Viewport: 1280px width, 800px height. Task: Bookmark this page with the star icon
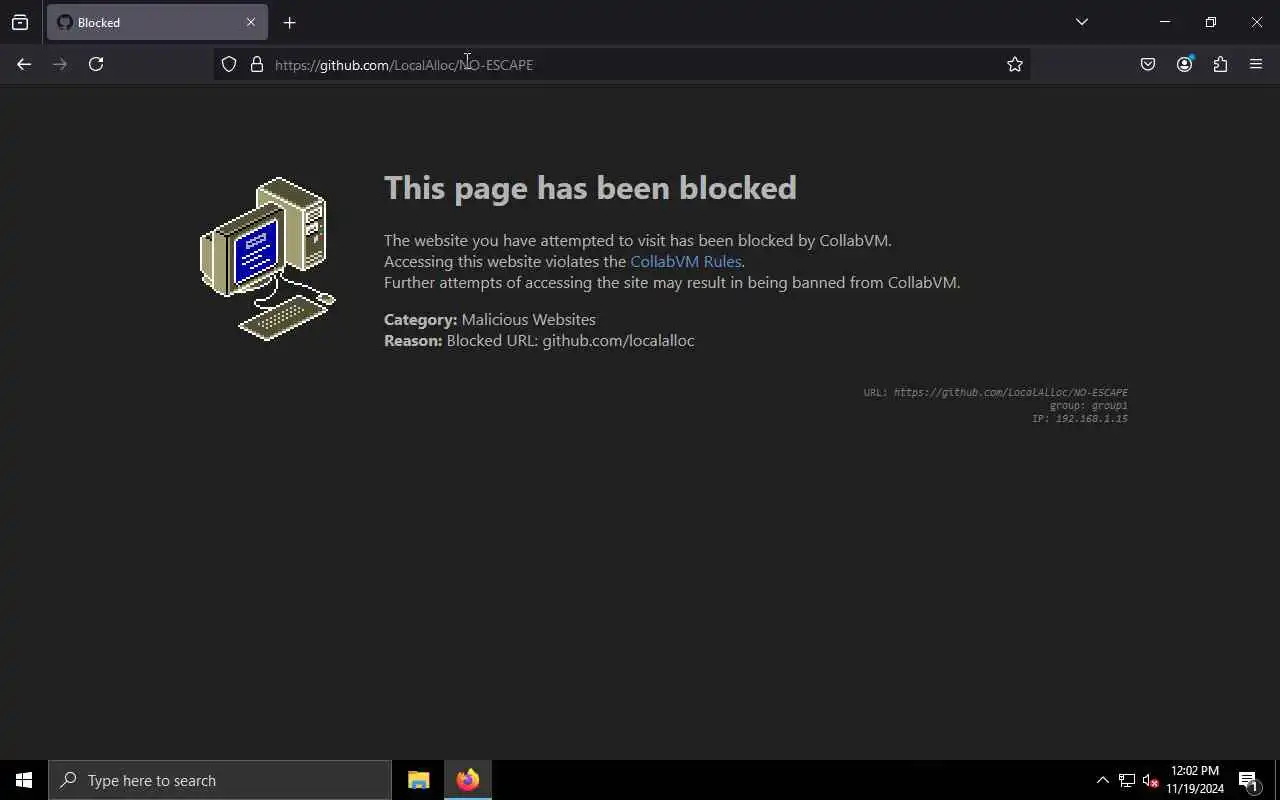click(x=1015, y=64)
